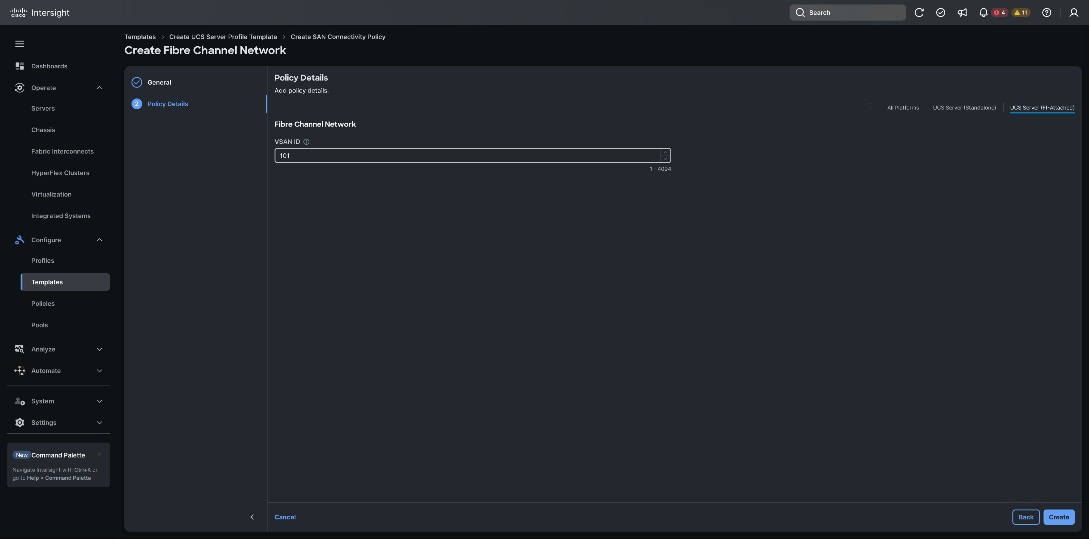Select the All Platforms tab
Screen dimensions: 1089x539
pos(902,108)
